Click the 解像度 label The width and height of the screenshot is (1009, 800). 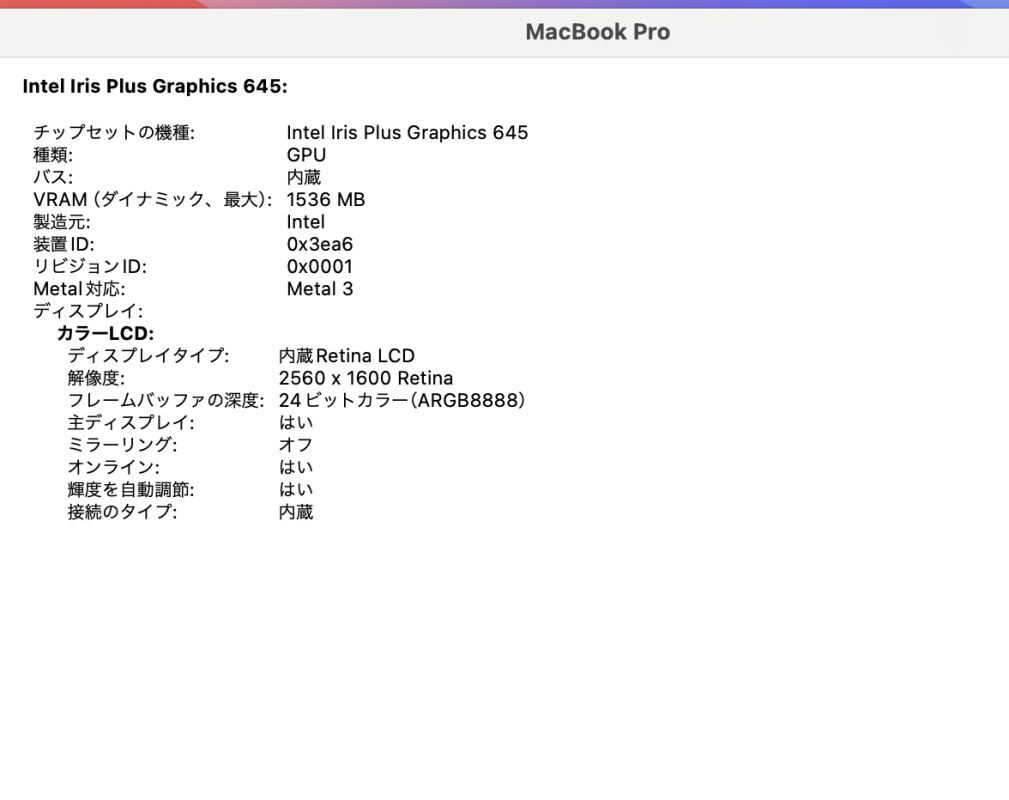pos(96,378)
